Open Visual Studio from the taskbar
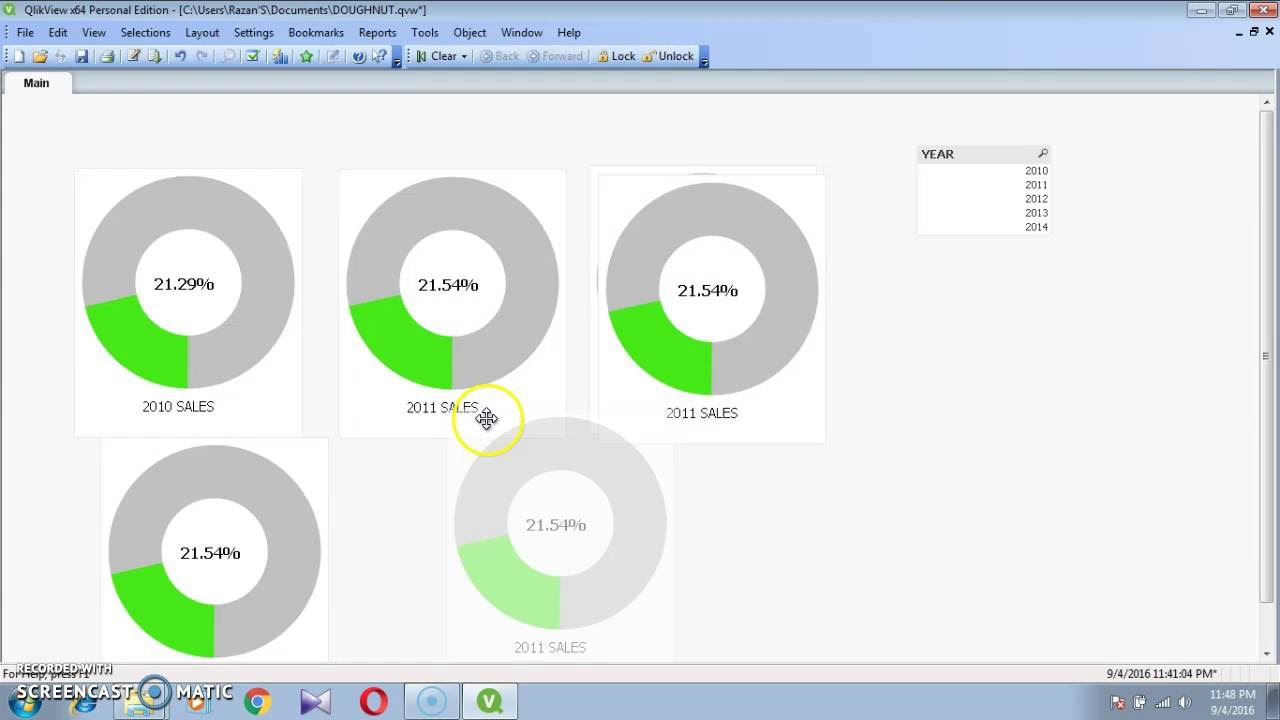1280x720 pixels. coord(315,702)
